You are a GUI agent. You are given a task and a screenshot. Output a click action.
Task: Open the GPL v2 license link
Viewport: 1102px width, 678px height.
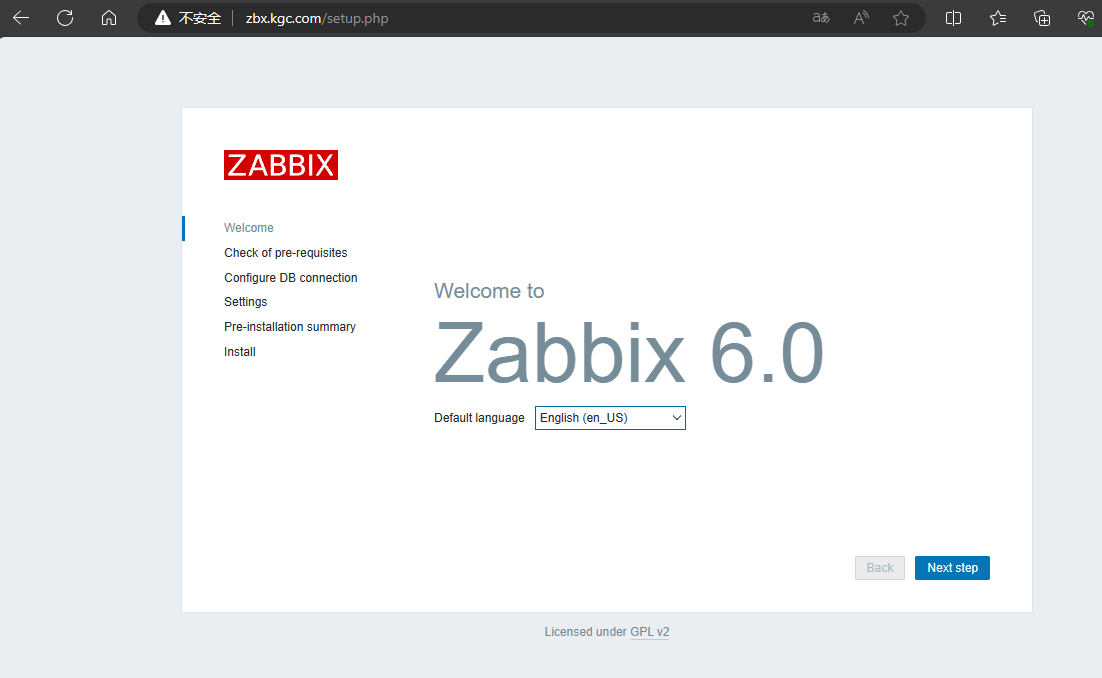tap(649, 632)
